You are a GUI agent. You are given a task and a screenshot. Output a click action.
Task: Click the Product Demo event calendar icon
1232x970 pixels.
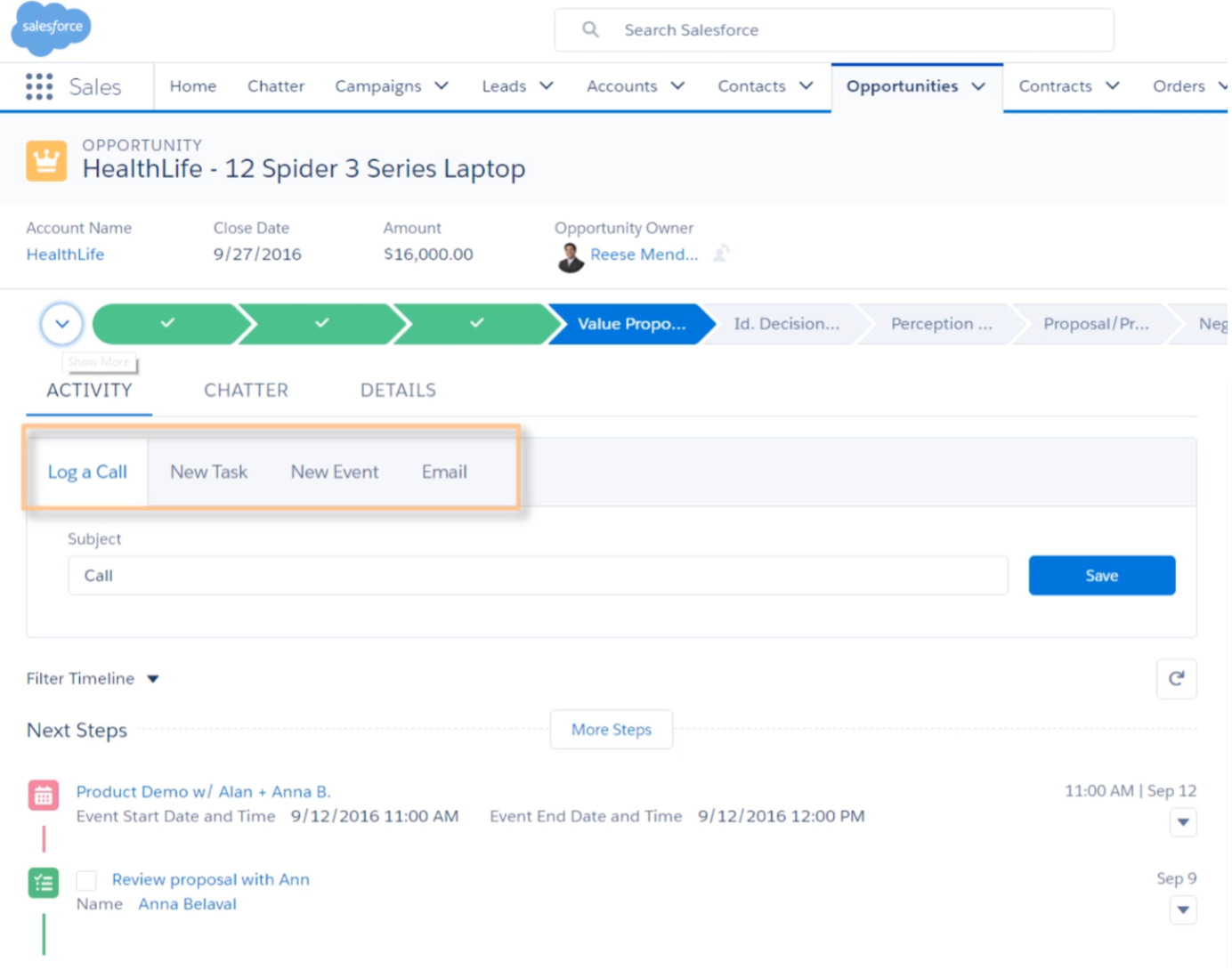coord(43,796)
